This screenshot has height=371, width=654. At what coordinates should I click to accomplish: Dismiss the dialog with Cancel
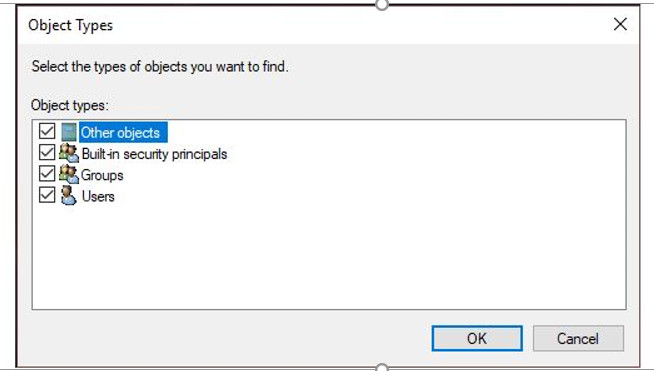tap(578, 338)
